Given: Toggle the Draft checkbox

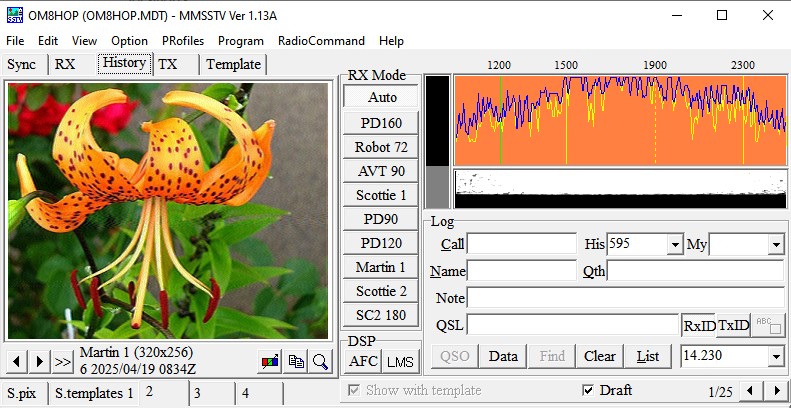Looking at the screenshot, I should [x=588, y=390].
